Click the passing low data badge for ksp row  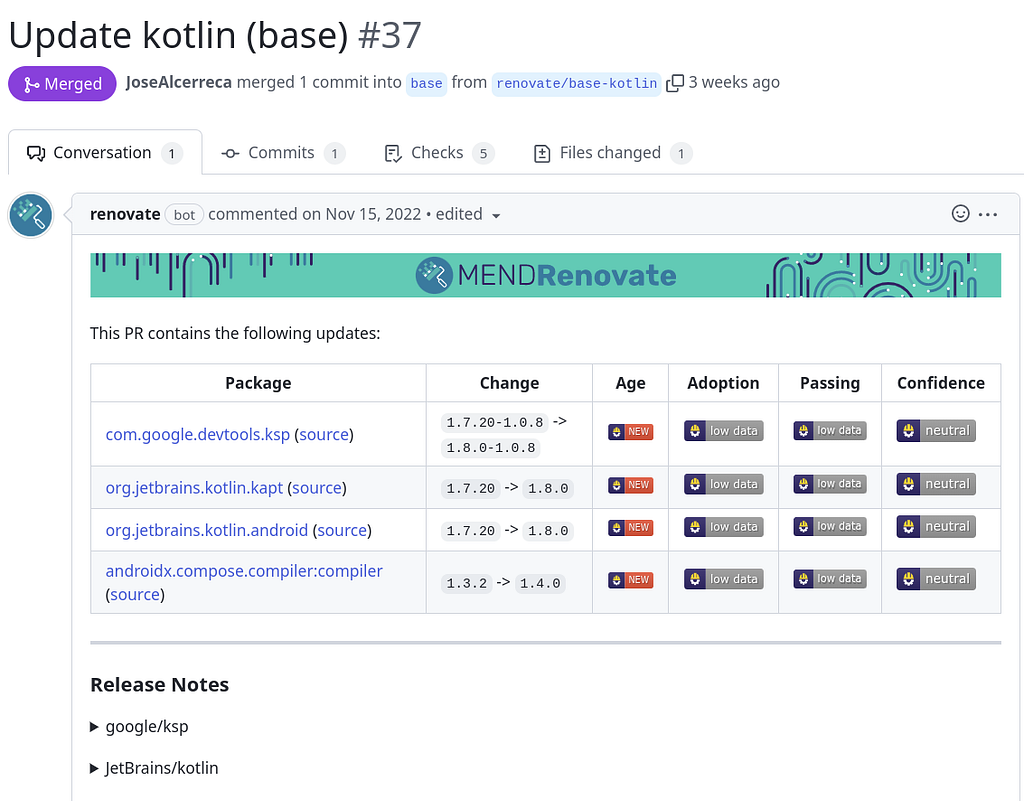830,430
